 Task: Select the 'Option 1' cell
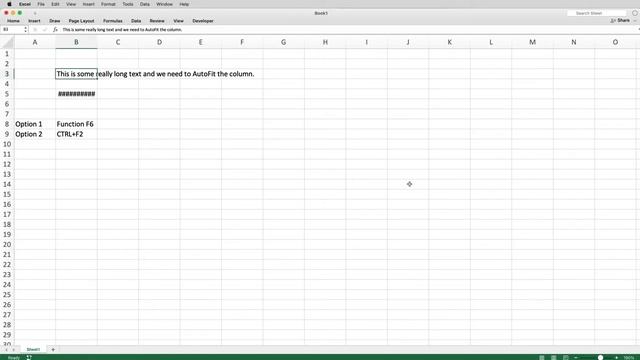pos(35,124)
